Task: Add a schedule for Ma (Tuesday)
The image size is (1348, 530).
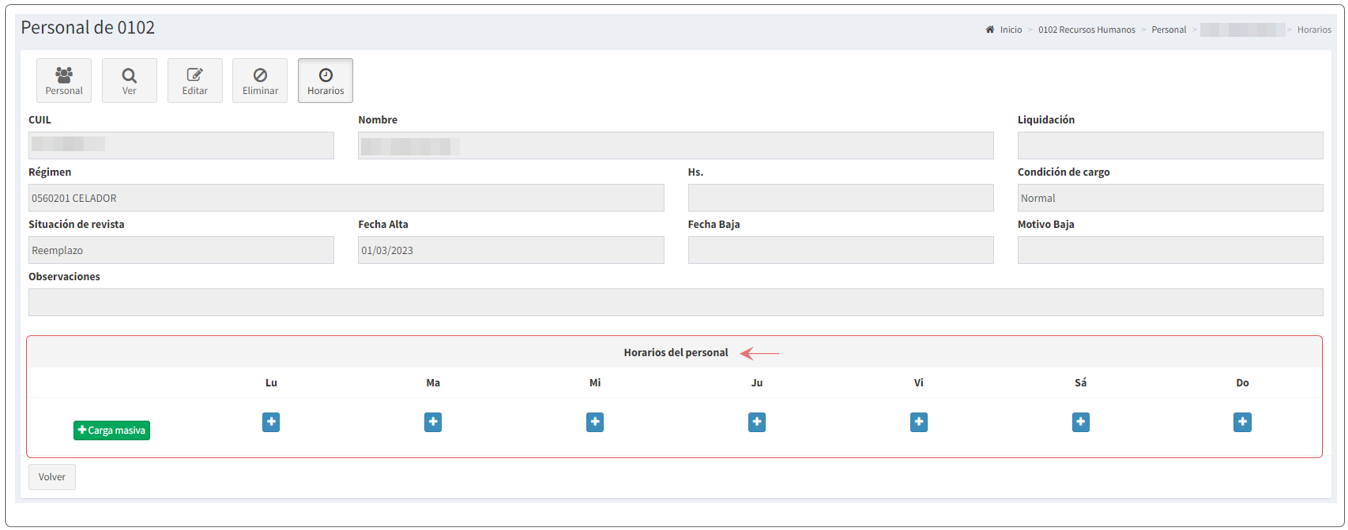Action: pos(433,423)
